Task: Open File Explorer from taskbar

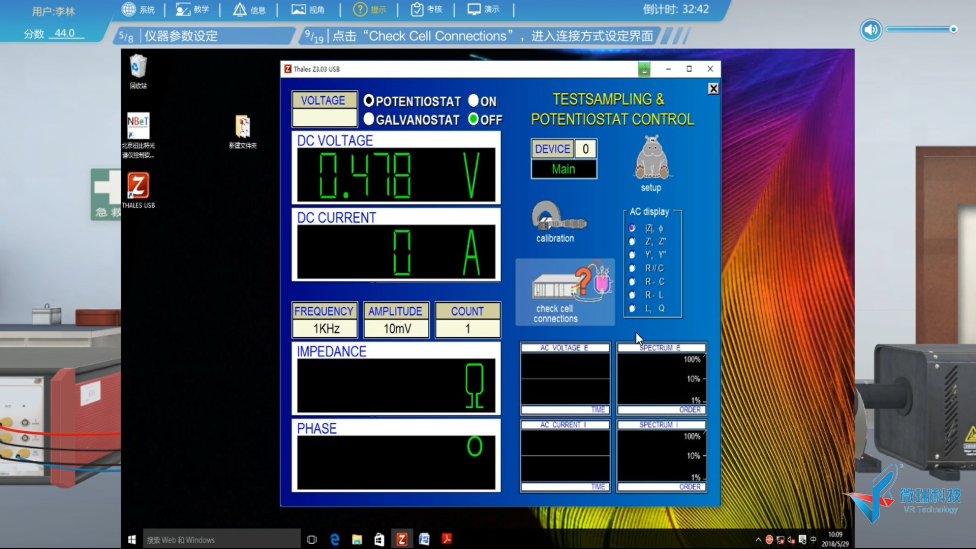Action: coord(357,540)
